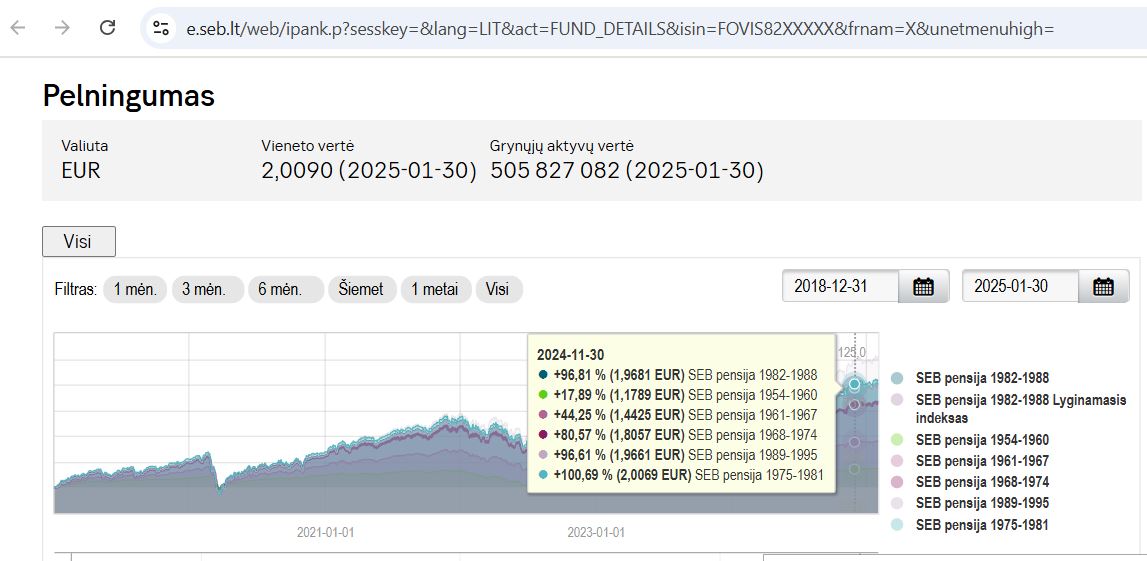Toggle SEB pensija 1961-1967 legend series
The image size is (1147, 561).
[970, 461]
